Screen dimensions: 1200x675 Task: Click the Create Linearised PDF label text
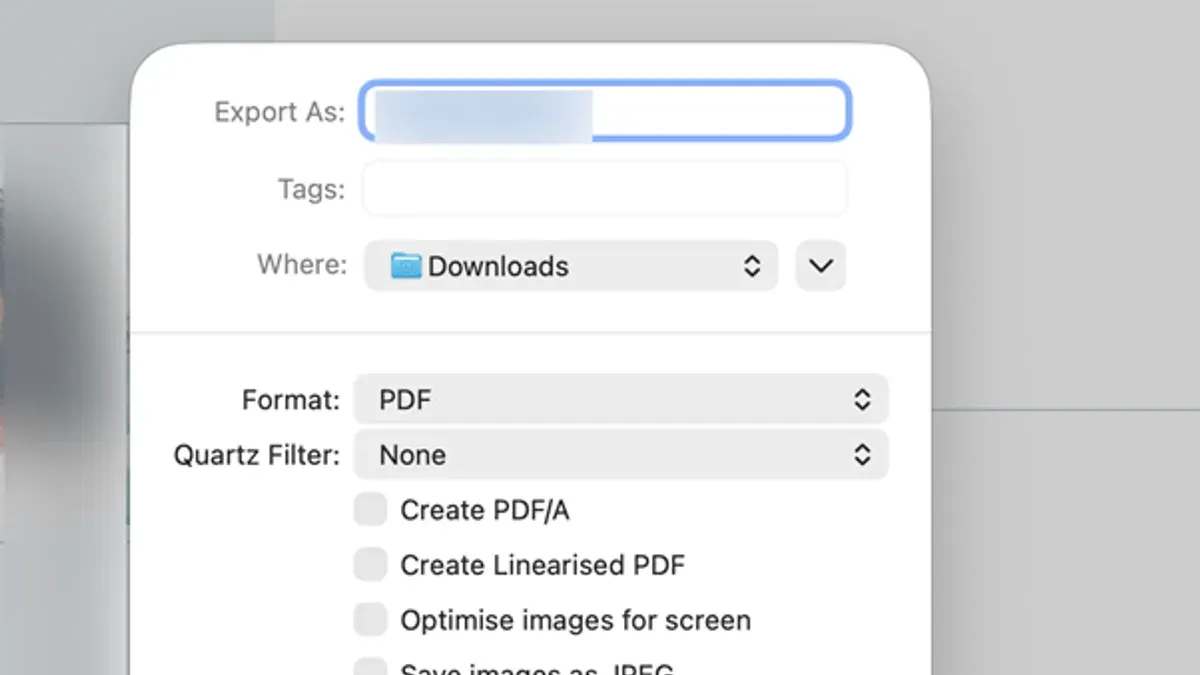[543, 565]
